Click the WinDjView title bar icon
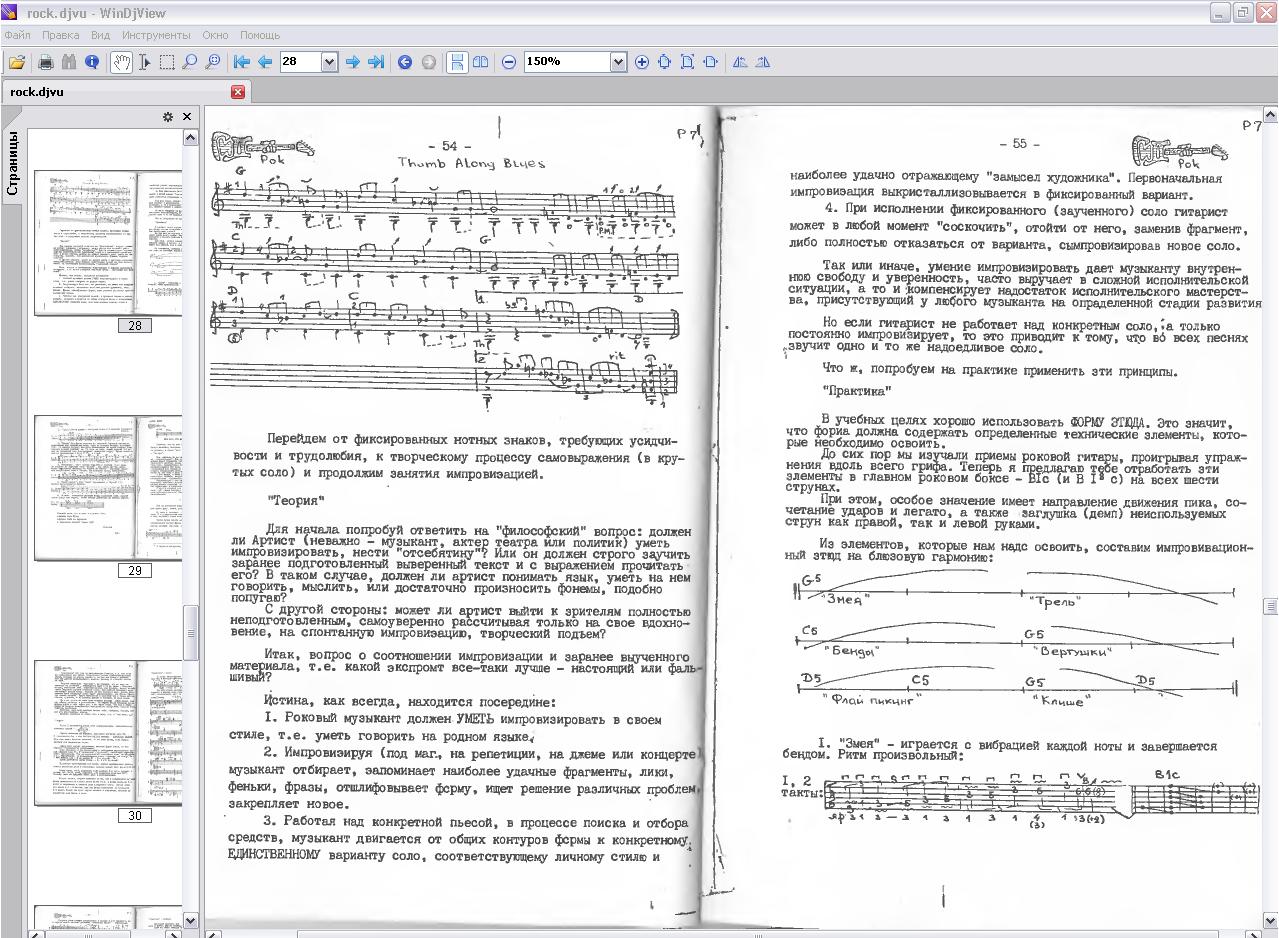1279x938 pixels. (11, 13)
